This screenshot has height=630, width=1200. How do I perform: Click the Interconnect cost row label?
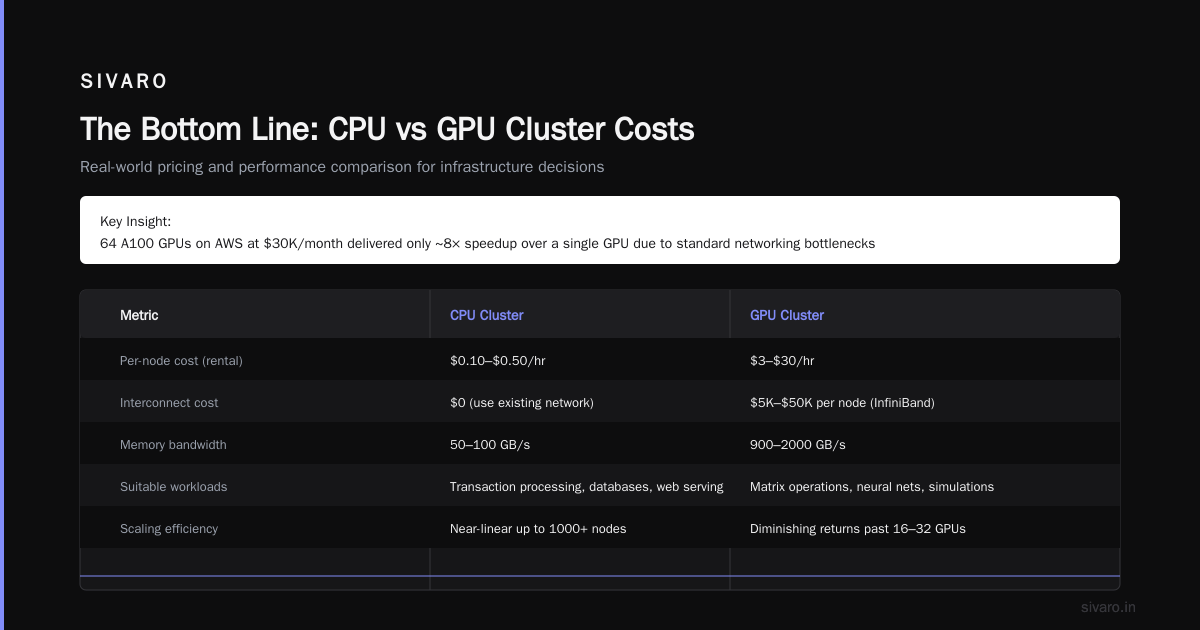169,402
